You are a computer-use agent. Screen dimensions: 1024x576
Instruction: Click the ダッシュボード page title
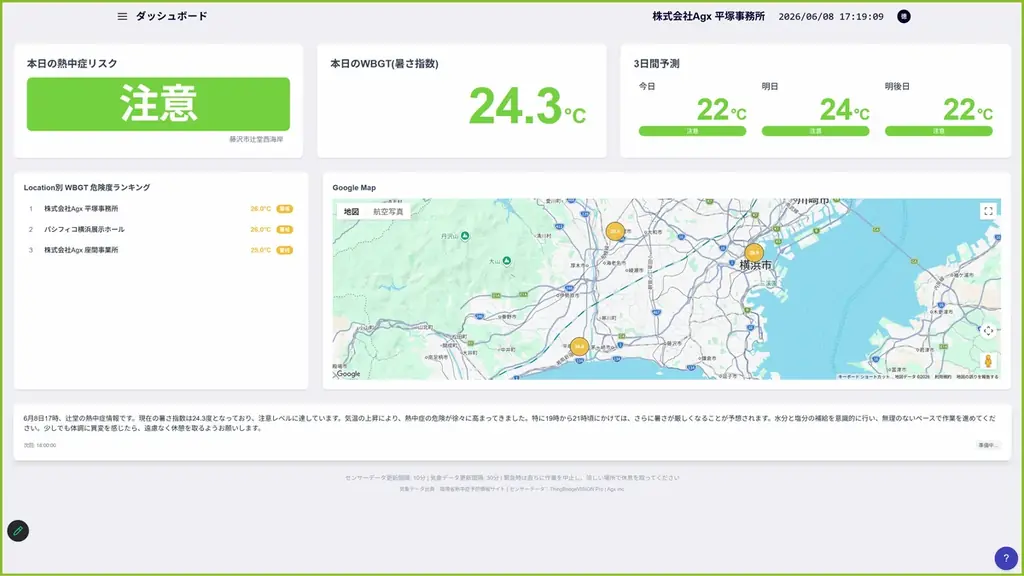(171, 16)
